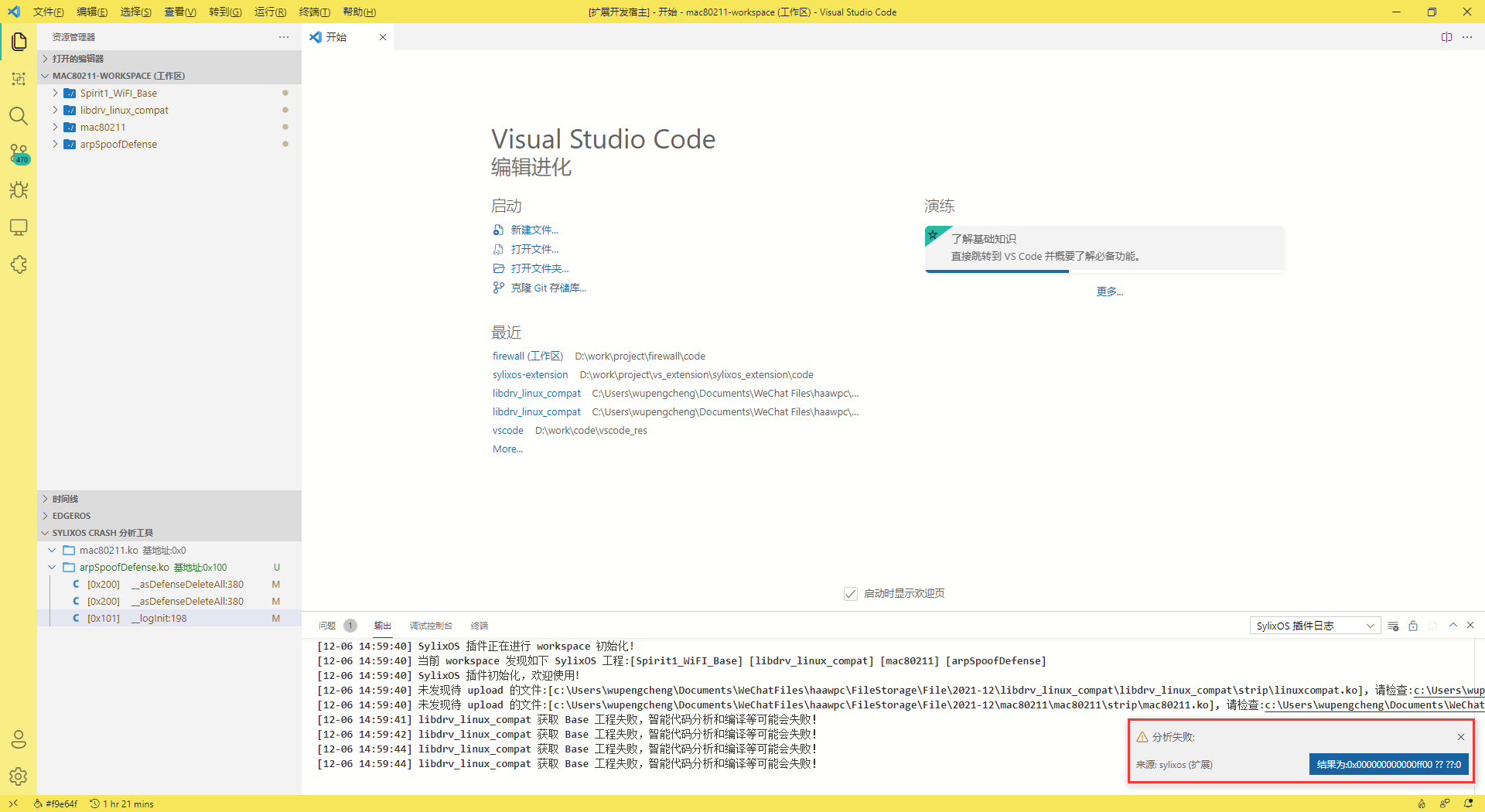Switch to the 问题 panel tab

pos(336,626)
